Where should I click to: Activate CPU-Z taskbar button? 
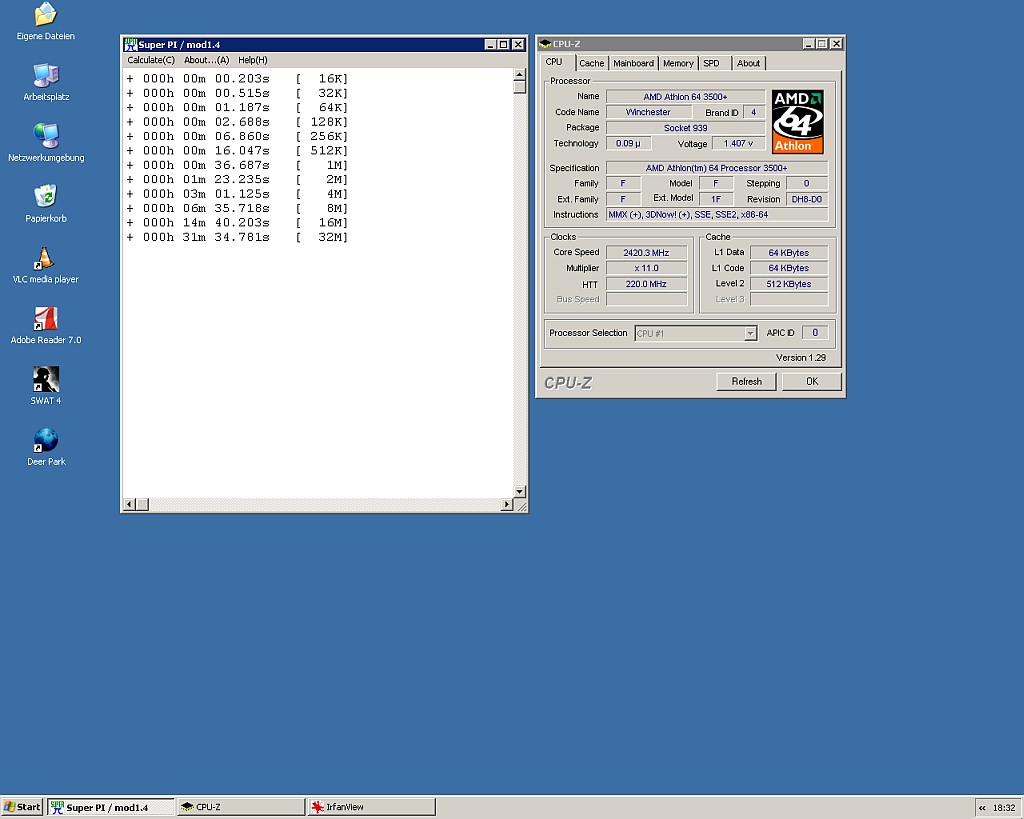click(x=241, y=807)
